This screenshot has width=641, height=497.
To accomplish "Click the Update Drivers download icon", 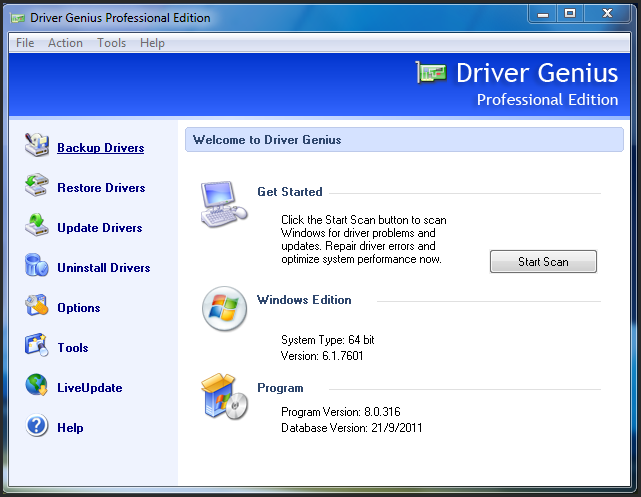I will tap(36, 225).
